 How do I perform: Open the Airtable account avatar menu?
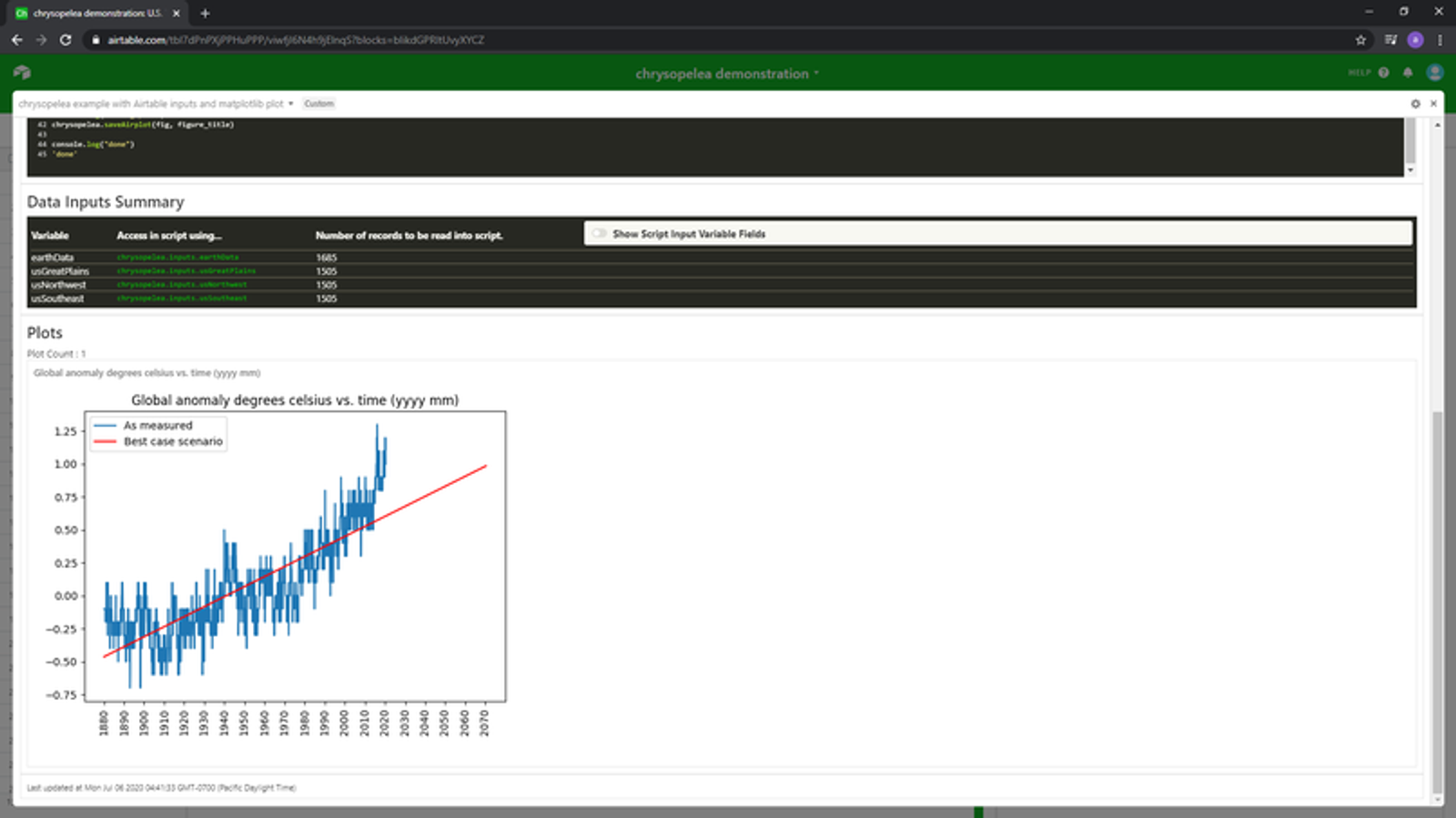coord(1435,73)
